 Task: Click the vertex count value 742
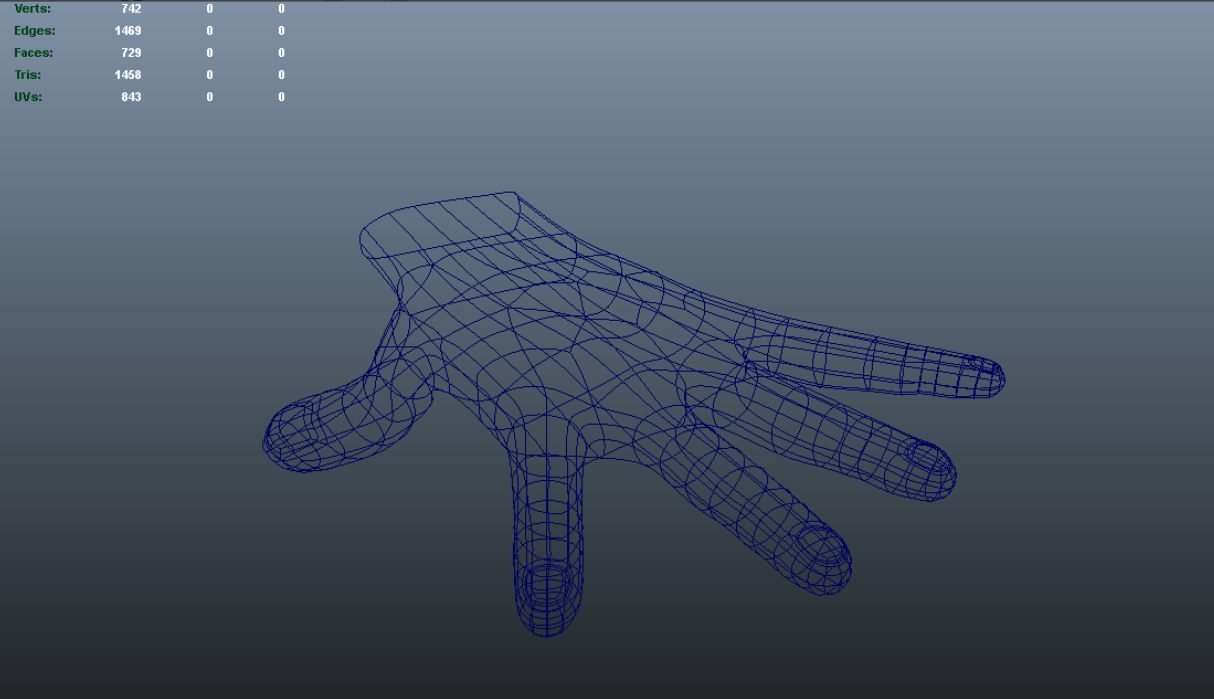(x=130, y=8)
